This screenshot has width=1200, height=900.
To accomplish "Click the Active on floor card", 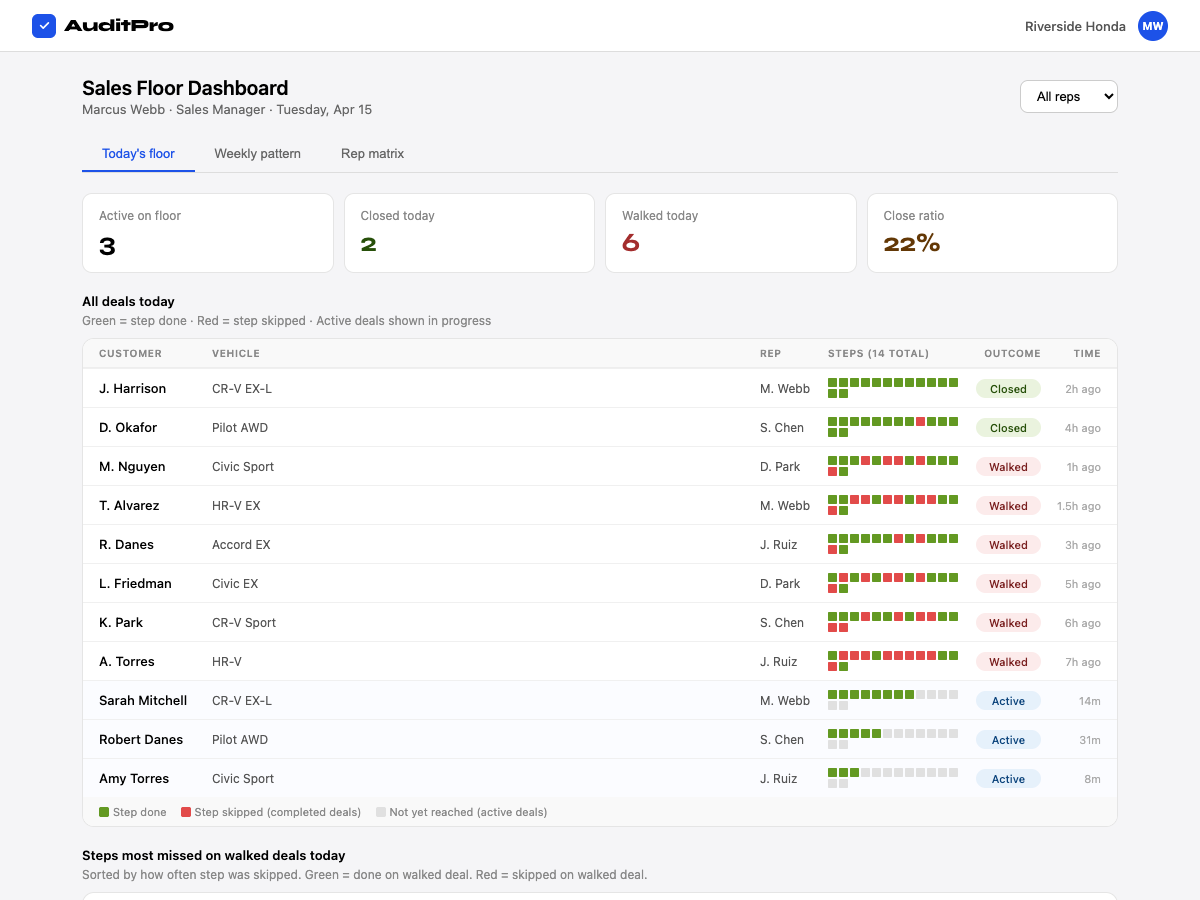I will tap(208, 233).
